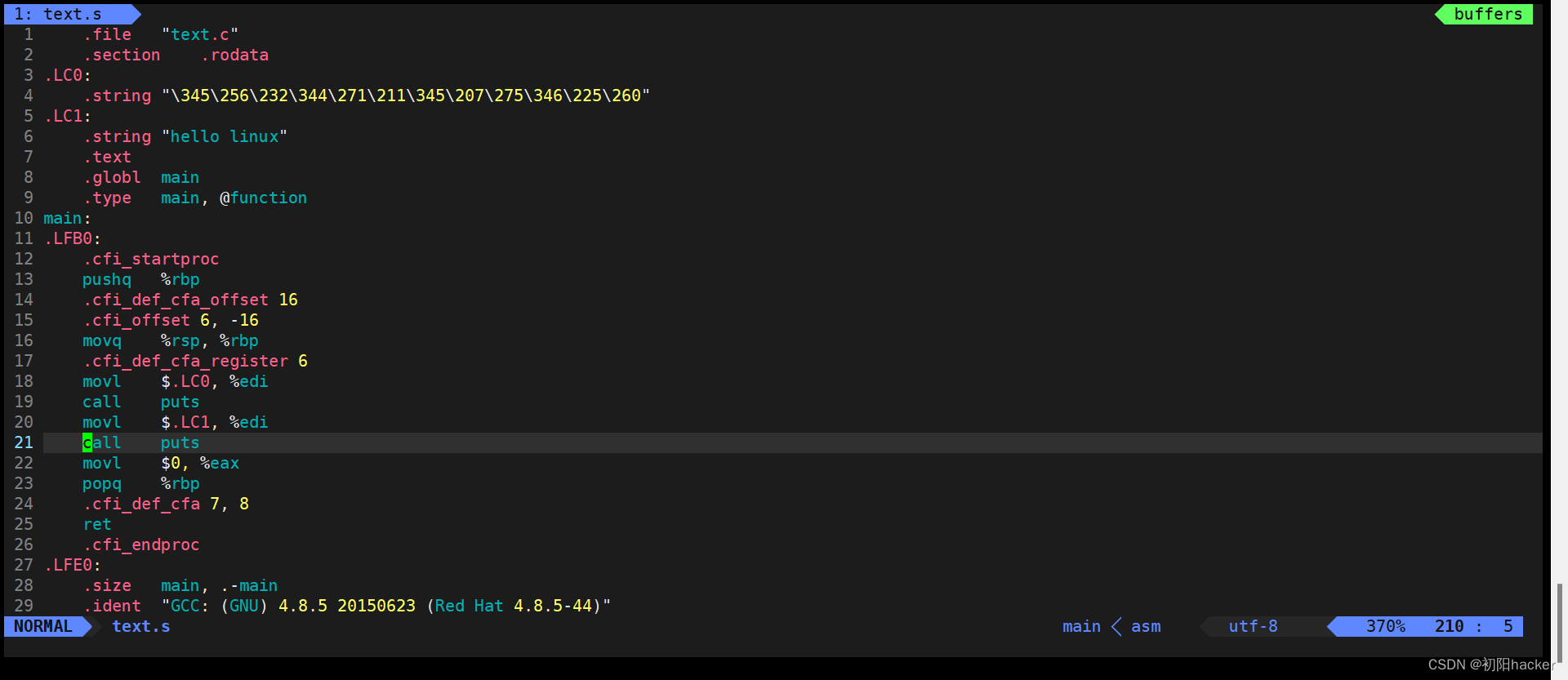Click $.LC0 operand on line 18
Image resolution: width=1568 pixels, height=680 pixels.
pos(185,381)
